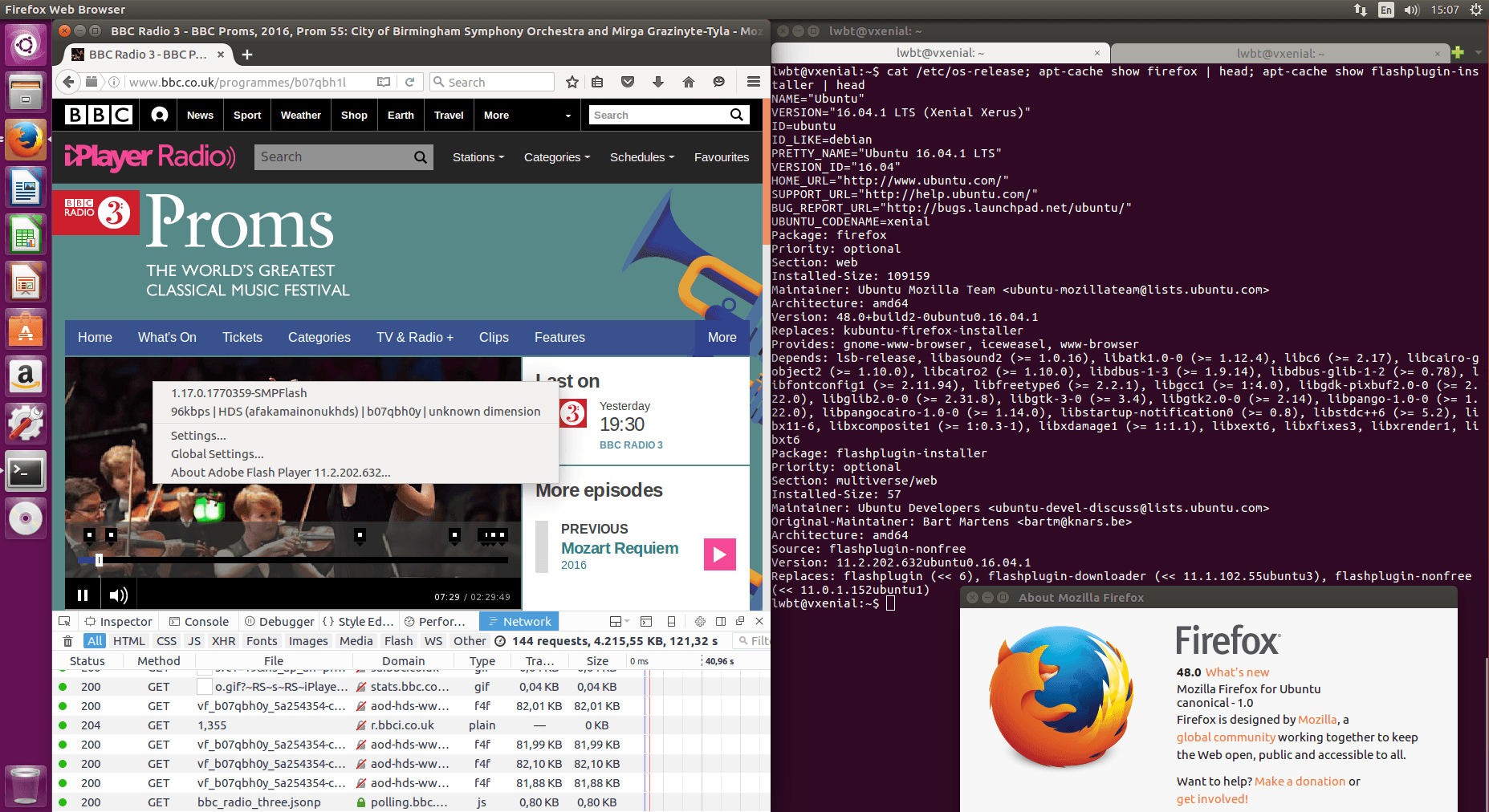Open devtools settings gear

[x=700, y=621]
